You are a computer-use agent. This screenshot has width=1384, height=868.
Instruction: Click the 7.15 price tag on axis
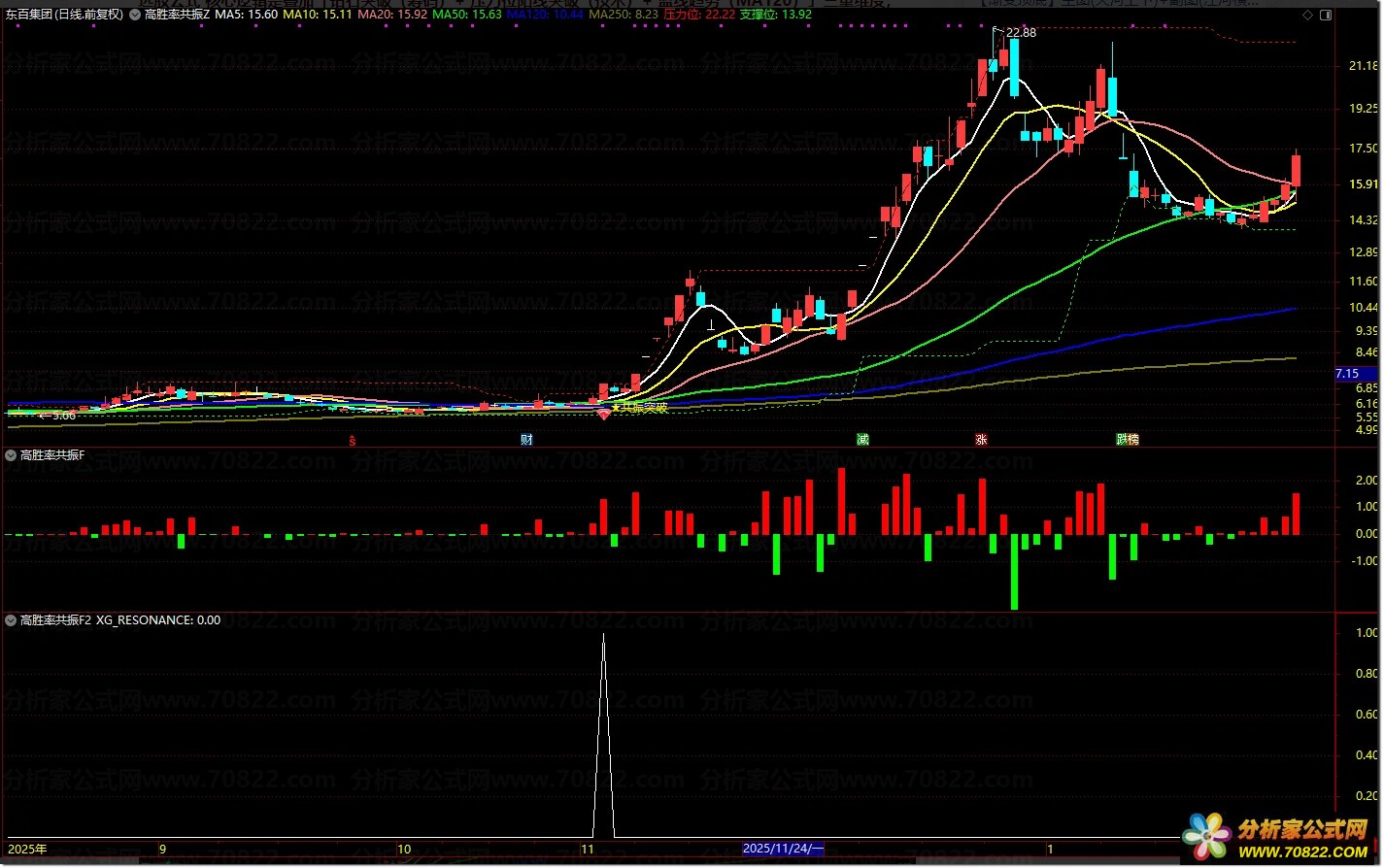coord(1348,374)
